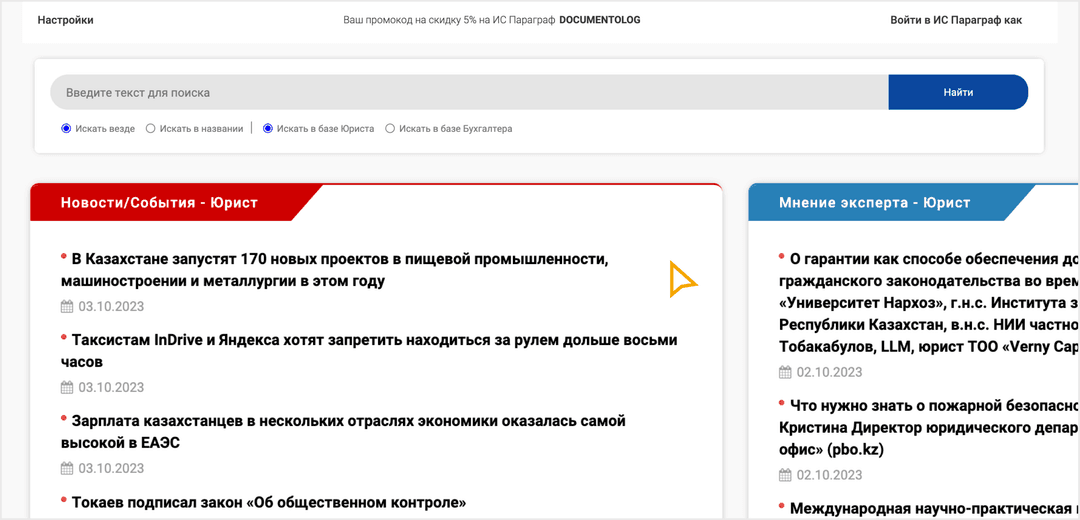This screenshot has width=1080, height=520.
Task: Choose 'Искать в базе Юриста' option
Action: 268,129
